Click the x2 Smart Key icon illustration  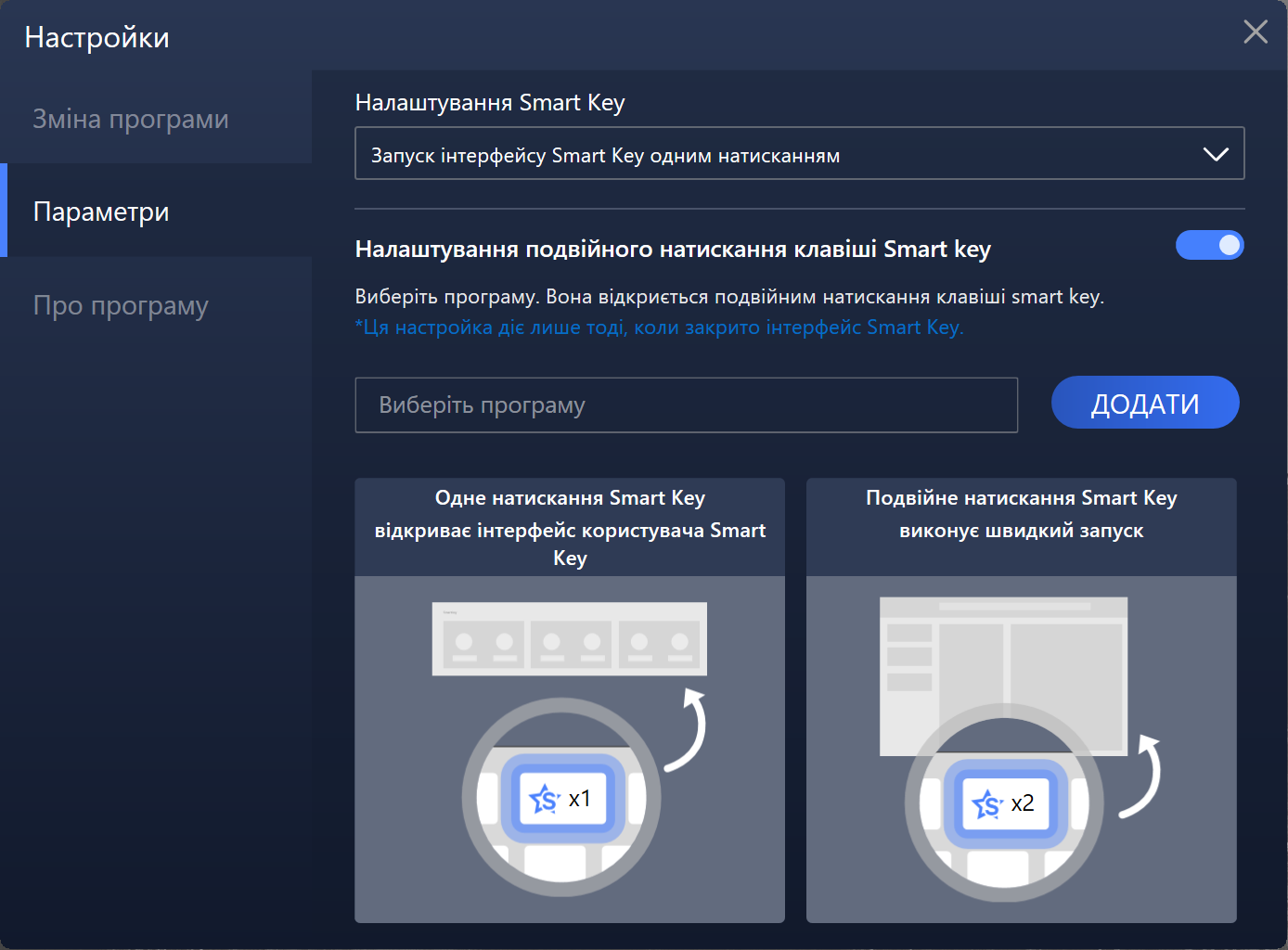(1004, 803)
